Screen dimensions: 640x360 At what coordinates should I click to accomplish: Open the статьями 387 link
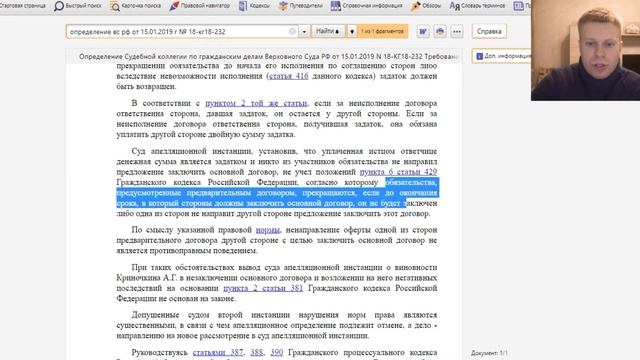(218, 352)
